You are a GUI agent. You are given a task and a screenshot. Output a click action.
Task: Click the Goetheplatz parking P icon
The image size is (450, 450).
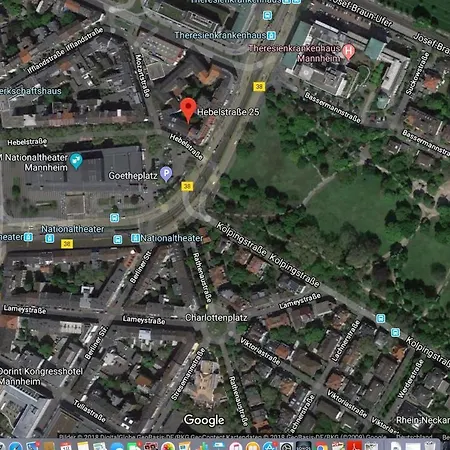pyautogui.click(x=166, y=173)
